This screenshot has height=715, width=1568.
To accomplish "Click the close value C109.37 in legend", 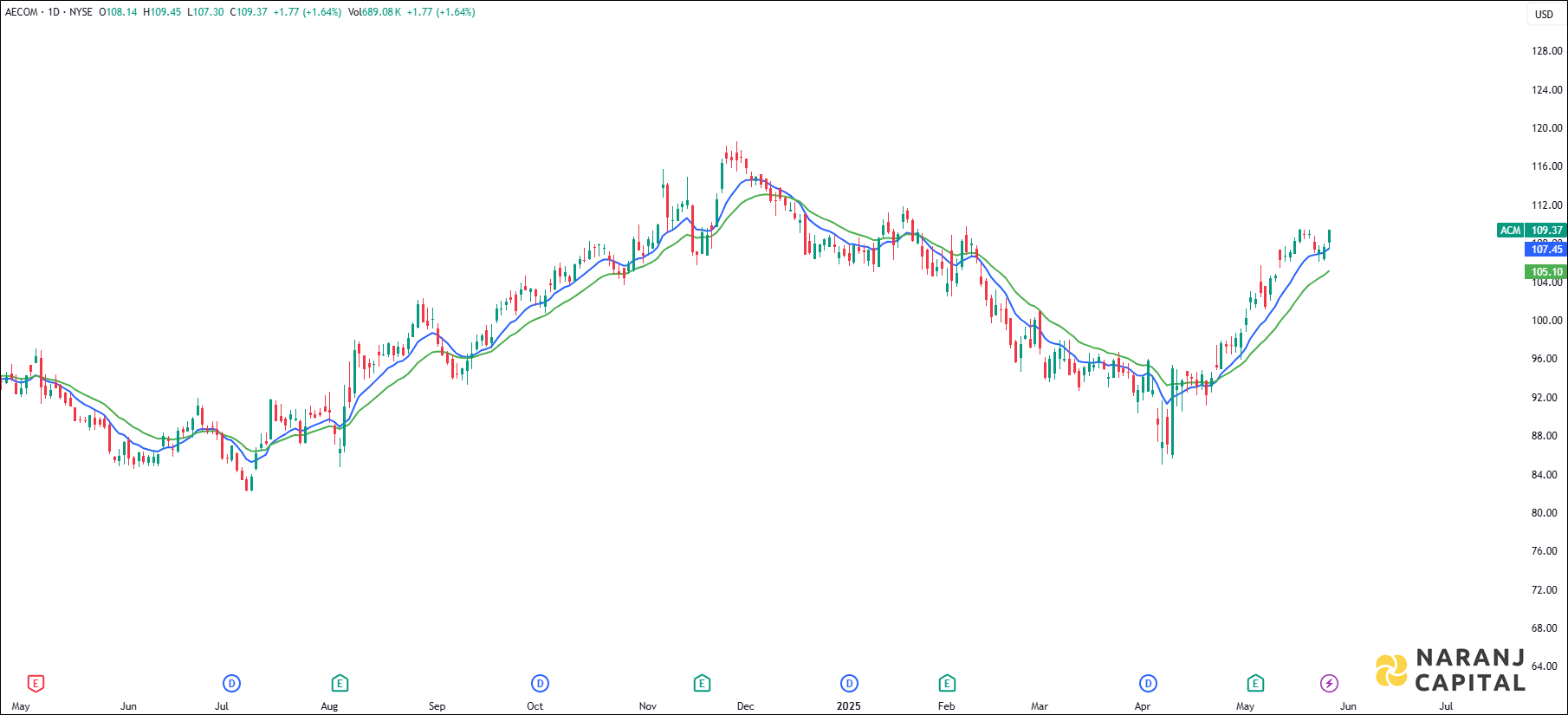I will 249,12.
